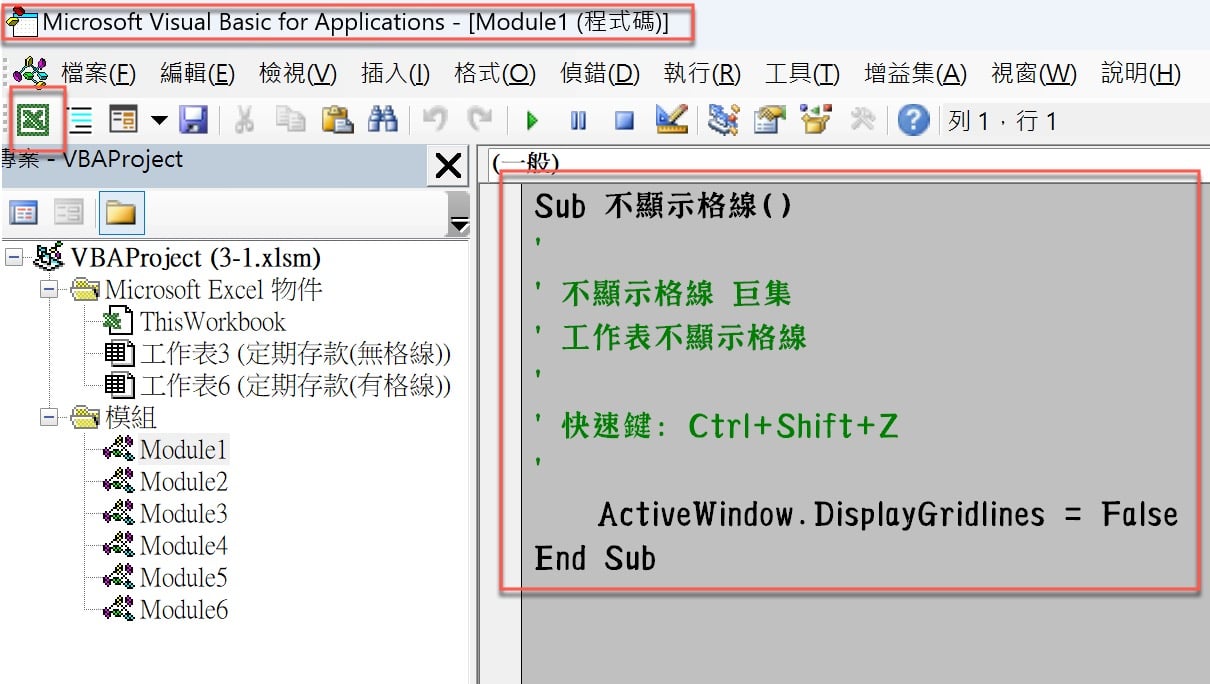The width and height of the screenshot is (1210, 684).
Task: Click the line 'Sub 不顯示格線()'
Action: click(x=664, y=207)
